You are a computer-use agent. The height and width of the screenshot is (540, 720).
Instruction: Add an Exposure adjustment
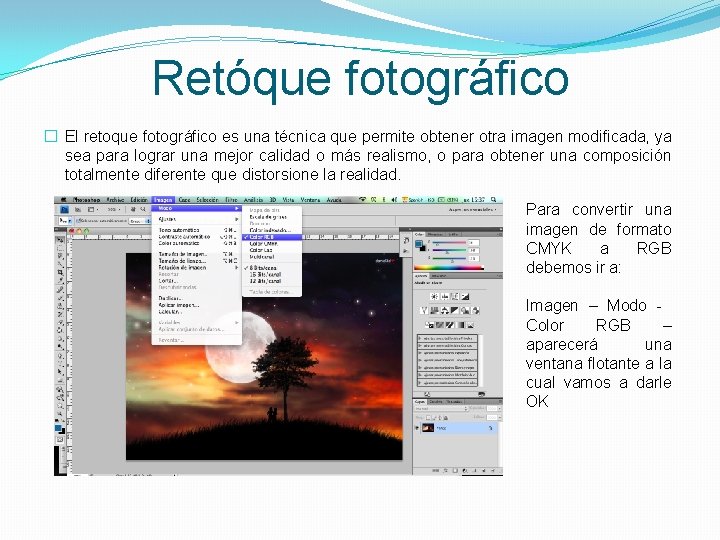465,296
